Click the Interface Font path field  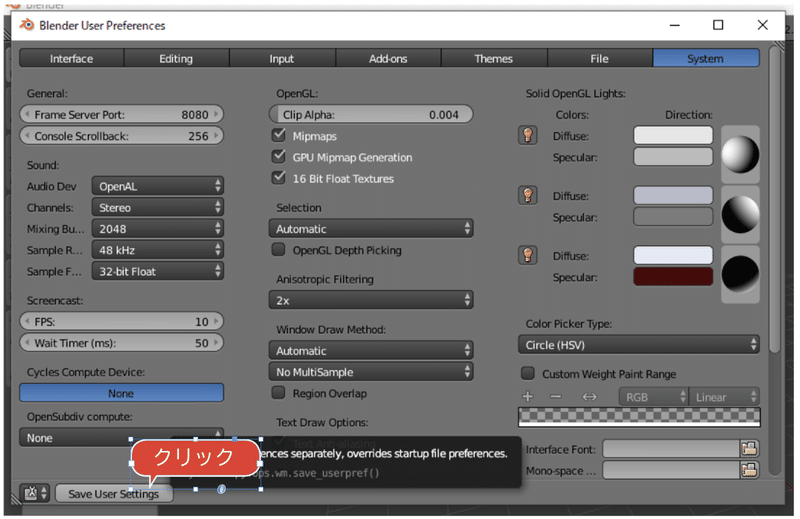(671, 449)
